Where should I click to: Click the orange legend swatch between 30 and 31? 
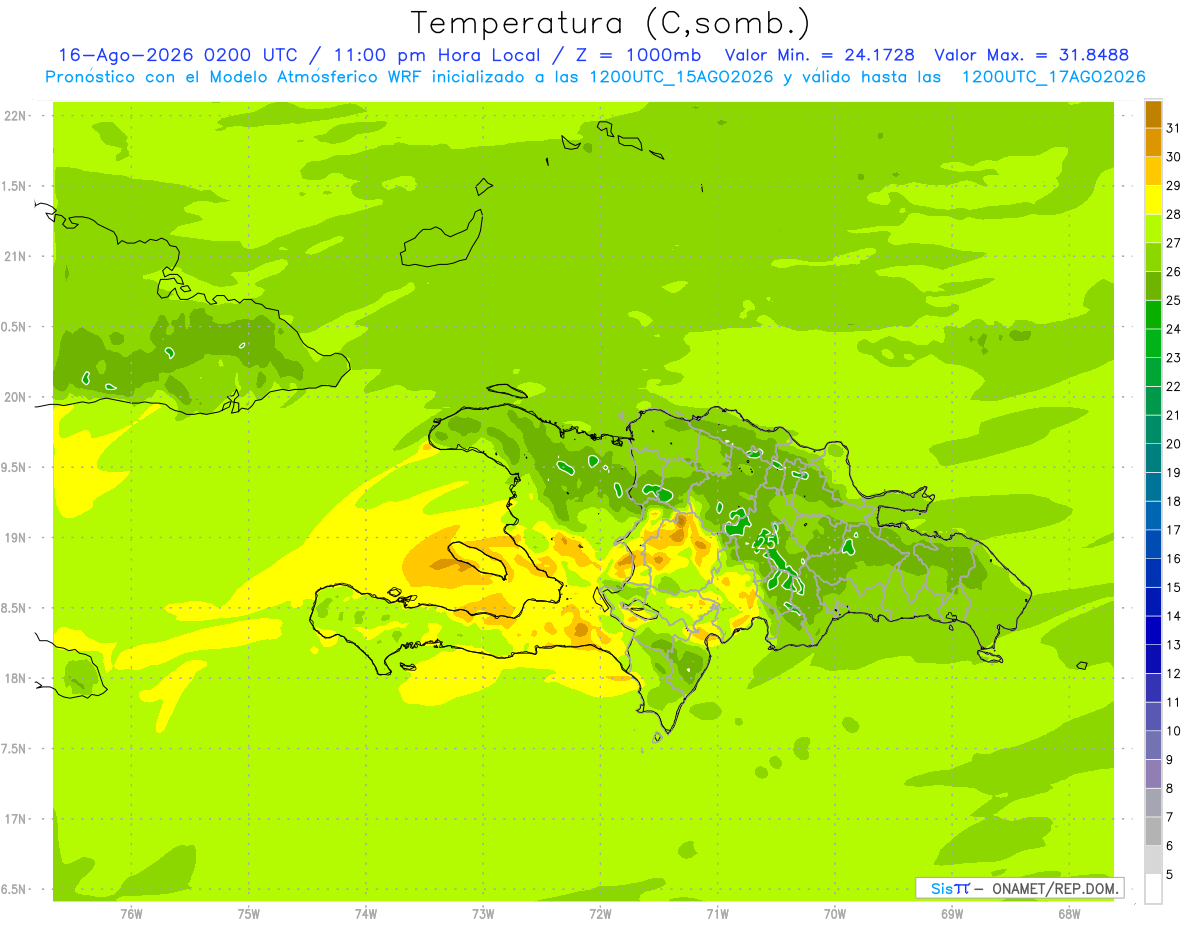[1153, 143]
